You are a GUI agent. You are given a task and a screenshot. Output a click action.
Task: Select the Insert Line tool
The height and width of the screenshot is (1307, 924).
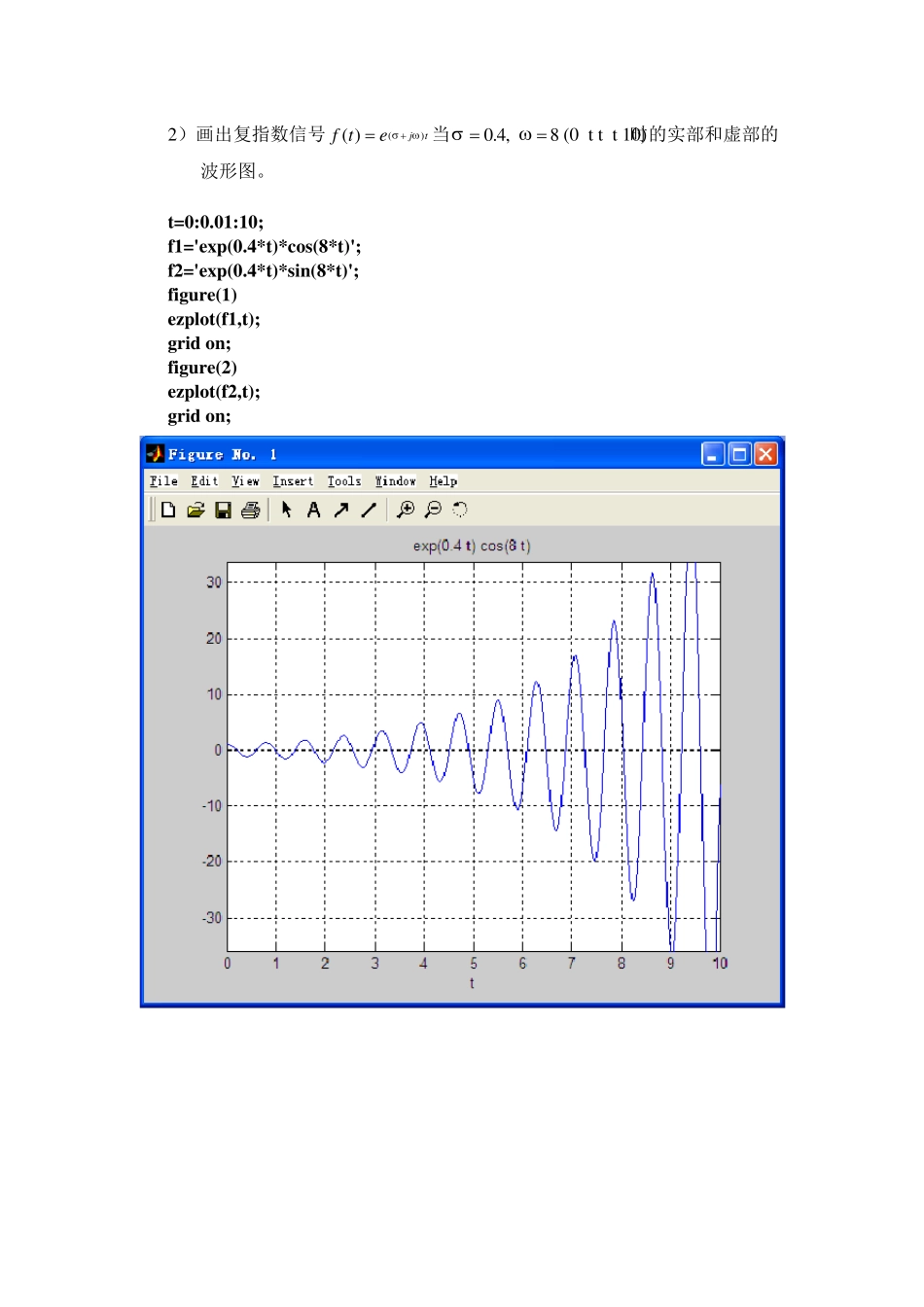pyautogui.click(x=369, y=510)
